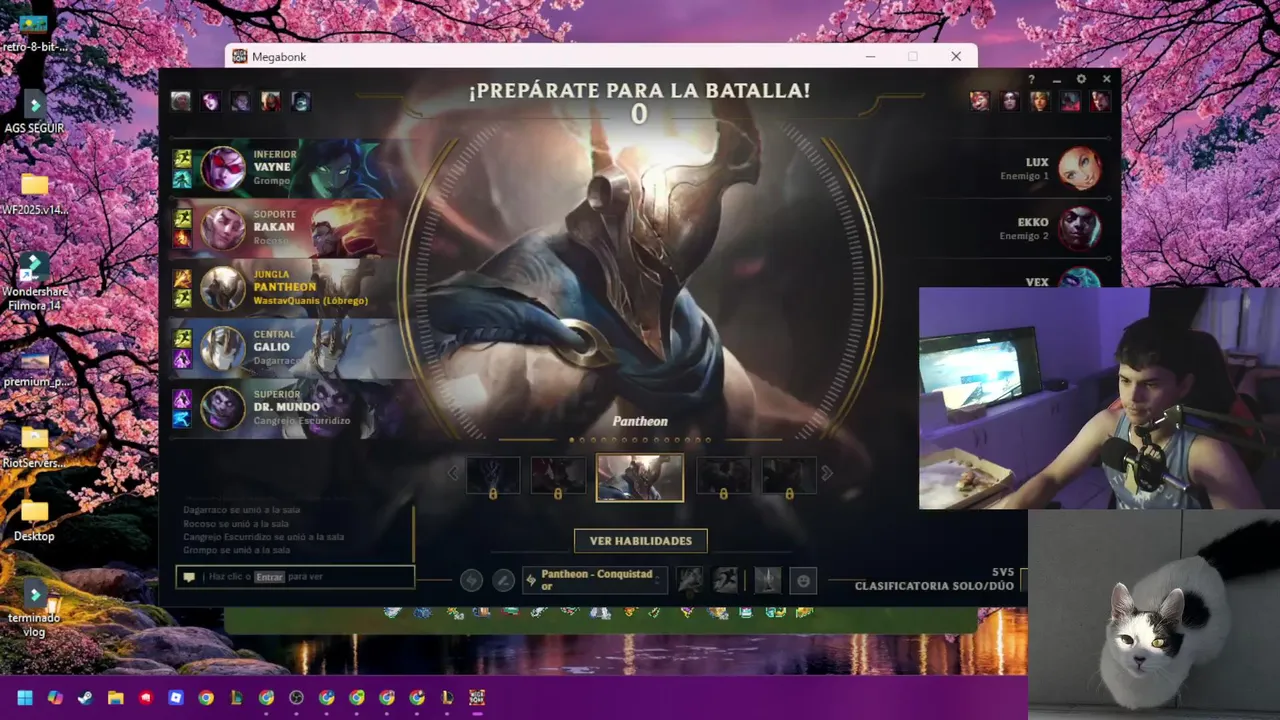Click 'Dagarraco se unió a la sala' message
Screen dimensions: 1280x720
242,510
